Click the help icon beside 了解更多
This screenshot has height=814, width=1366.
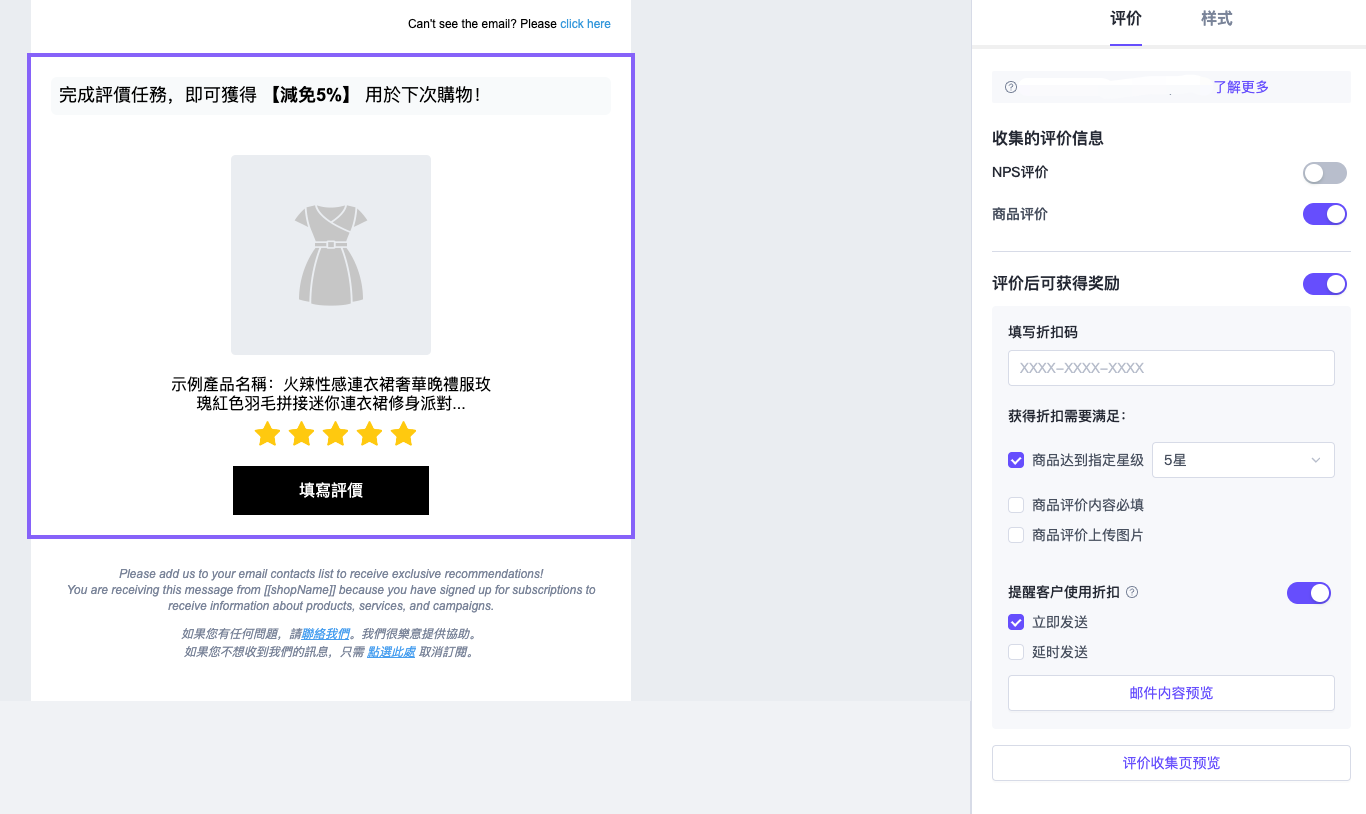pyautogui.click(x=1011, y=87)
